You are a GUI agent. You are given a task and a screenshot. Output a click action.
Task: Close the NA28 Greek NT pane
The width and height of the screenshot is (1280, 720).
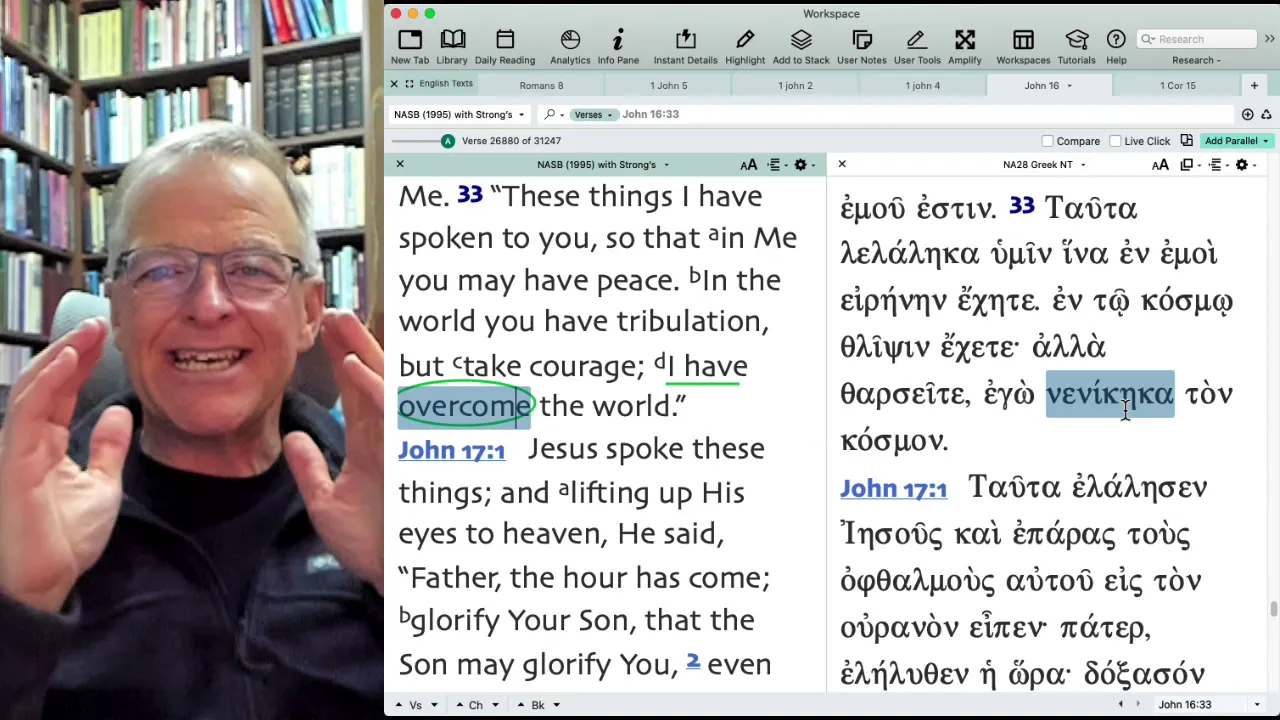pos(842,164)
